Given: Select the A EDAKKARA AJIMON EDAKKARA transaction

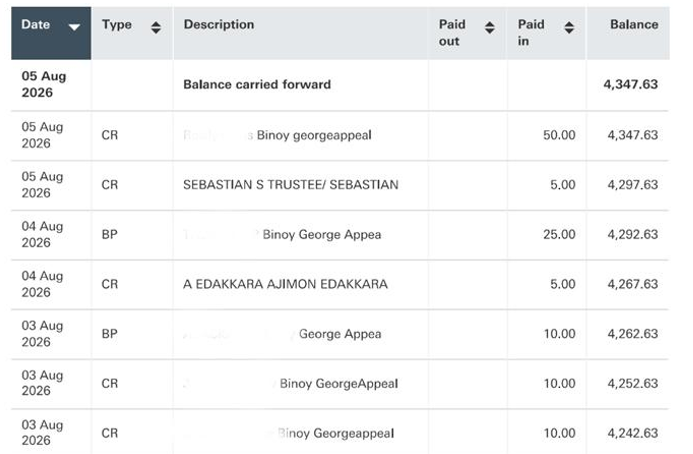Looking at the screenshot, I should [340, 284].
